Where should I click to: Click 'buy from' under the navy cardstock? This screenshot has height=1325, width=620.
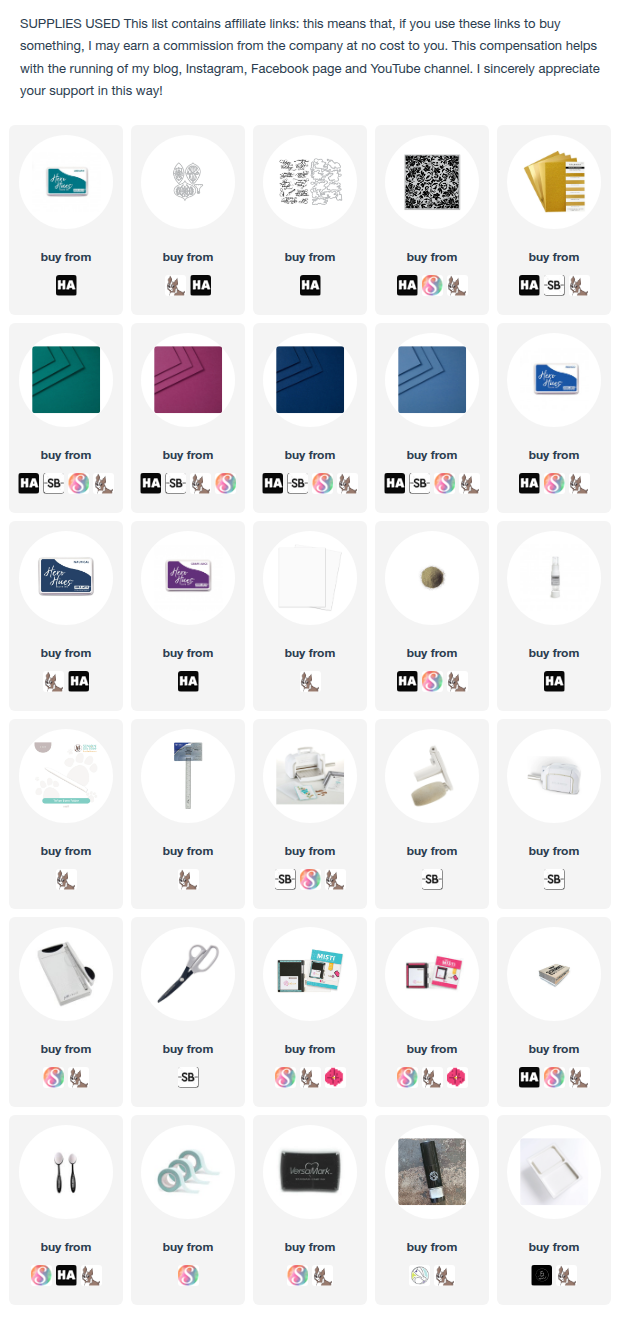[310, 455]
